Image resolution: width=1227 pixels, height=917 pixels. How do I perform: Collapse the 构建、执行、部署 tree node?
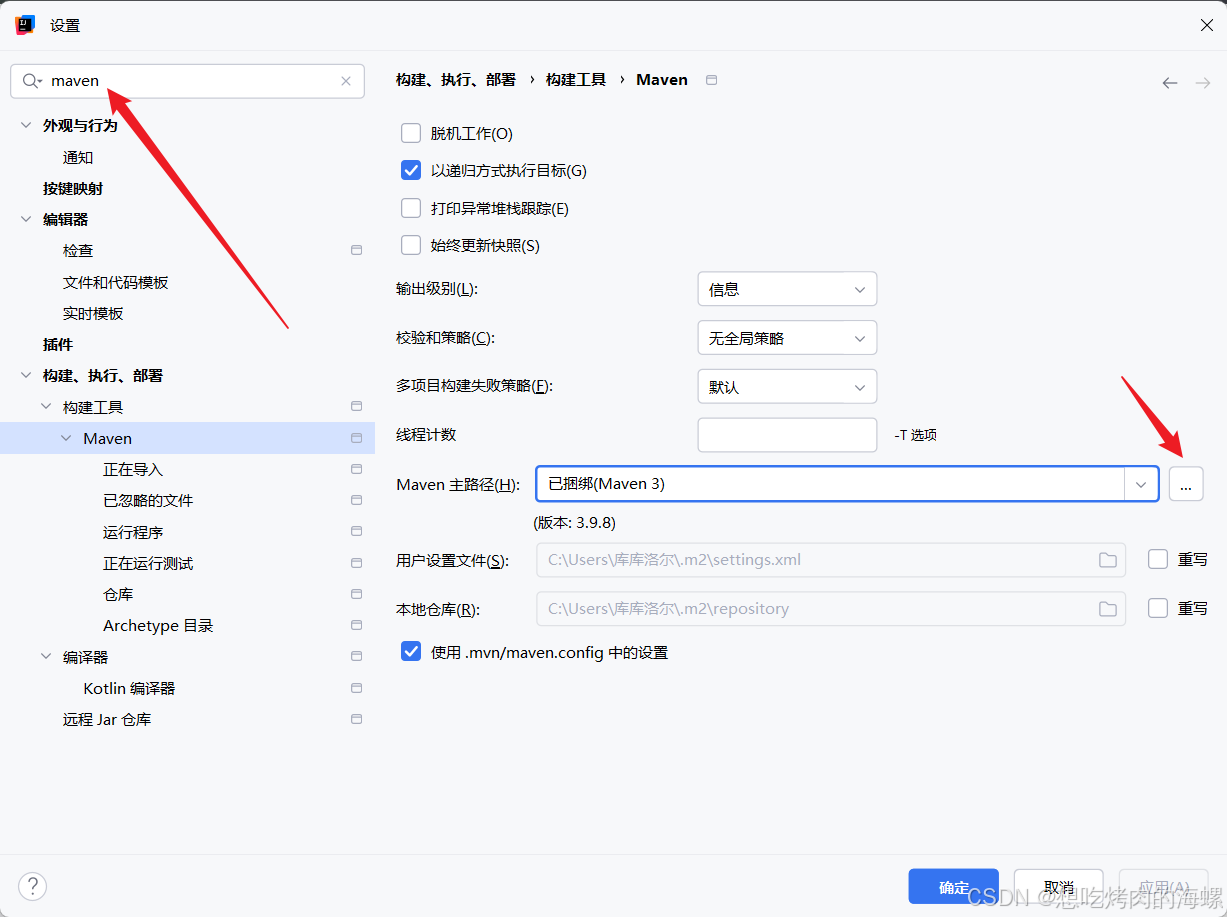pyautogui.click(x=26, y=376)
